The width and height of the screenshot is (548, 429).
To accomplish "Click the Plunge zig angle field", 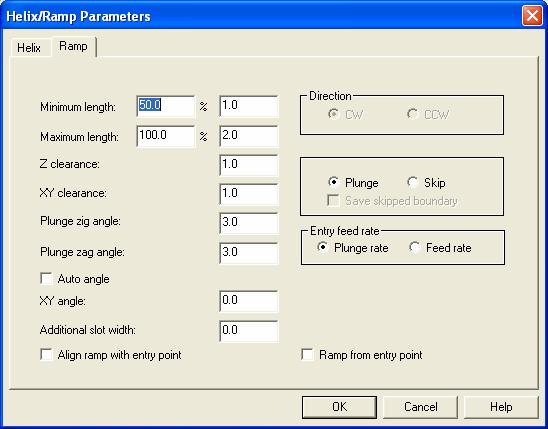I will 248,223.
